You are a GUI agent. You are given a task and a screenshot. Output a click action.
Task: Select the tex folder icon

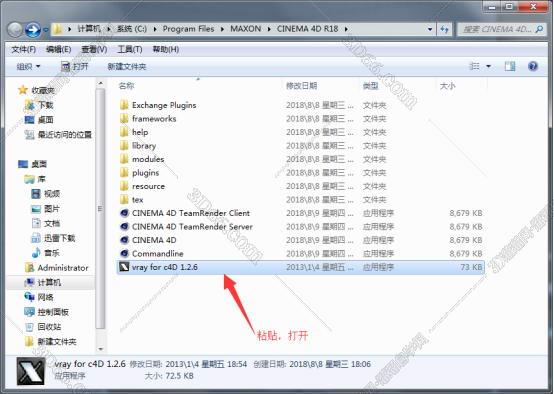coord(124,199)
